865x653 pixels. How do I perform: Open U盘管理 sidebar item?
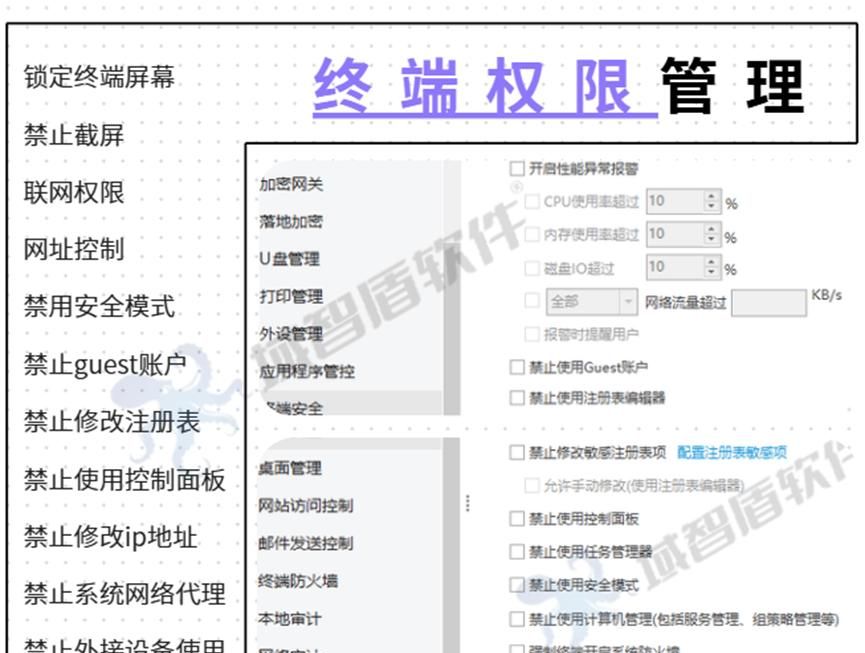(x=289, y=259)
